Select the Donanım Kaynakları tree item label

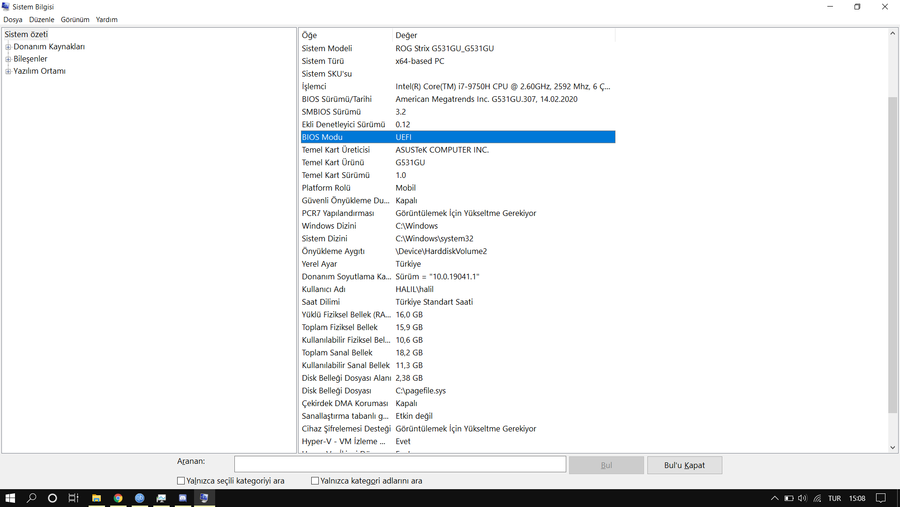click(49, 47)
